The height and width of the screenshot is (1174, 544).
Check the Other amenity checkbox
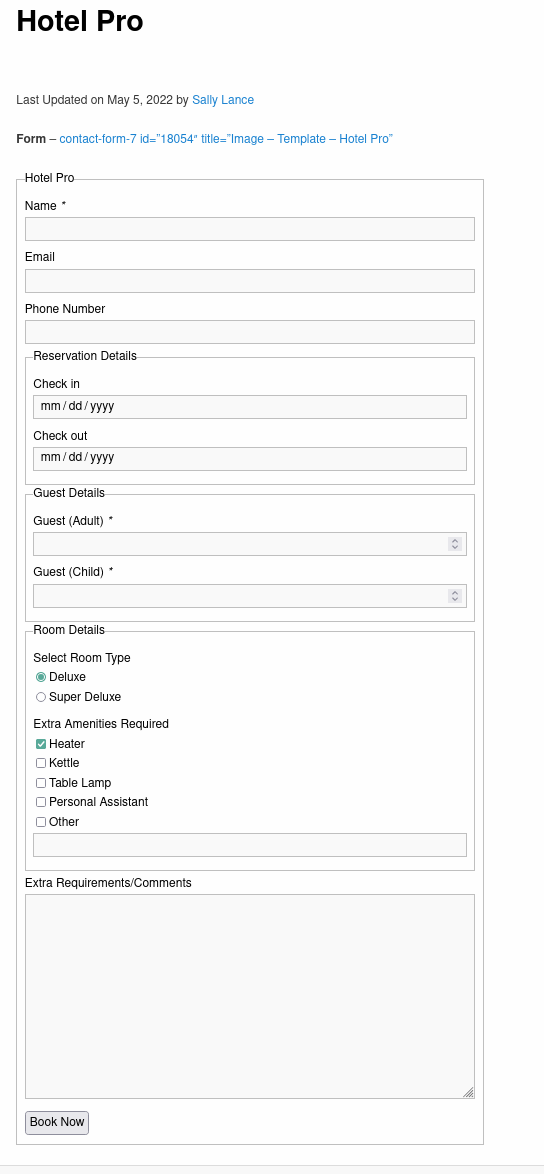41,822
